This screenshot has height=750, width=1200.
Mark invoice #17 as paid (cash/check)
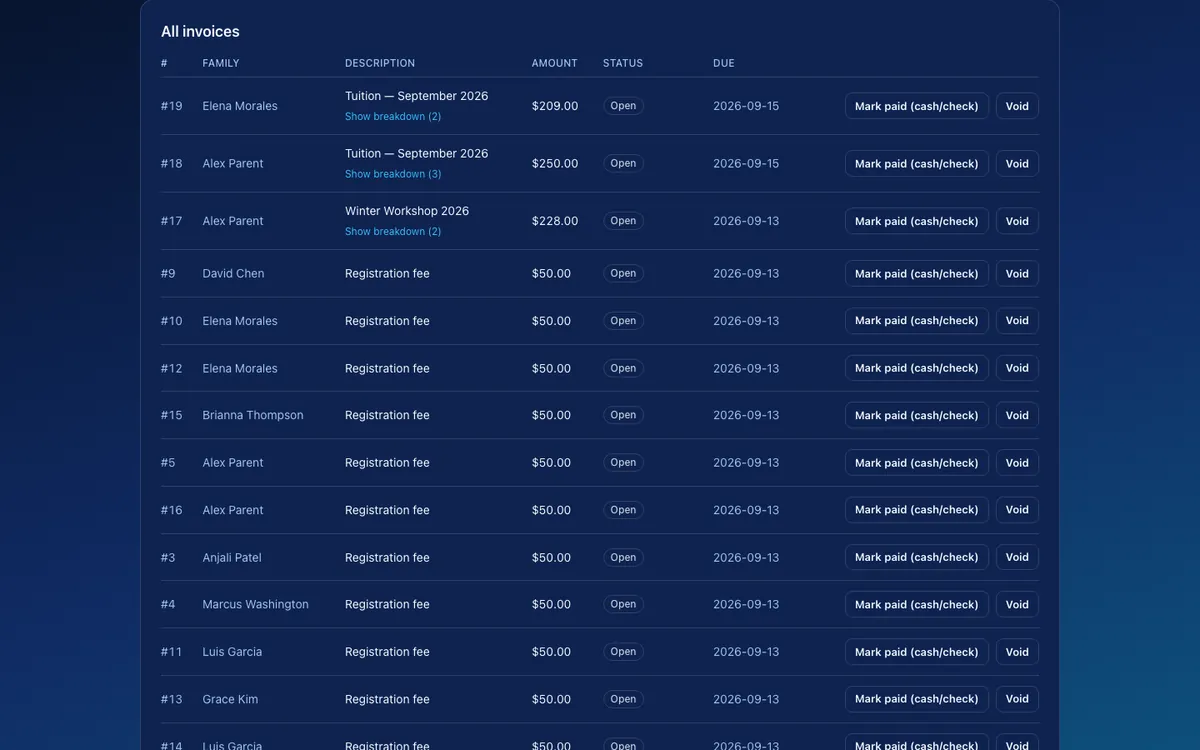tap(917, 221)
